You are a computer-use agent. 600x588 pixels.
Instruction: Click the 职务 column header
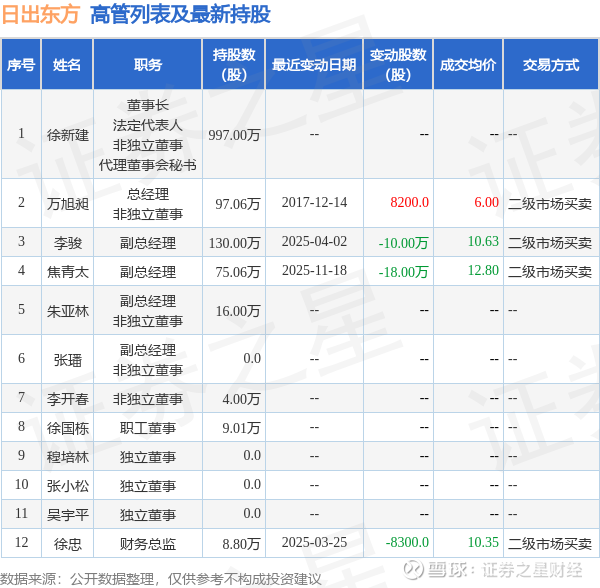pos(148,64)
